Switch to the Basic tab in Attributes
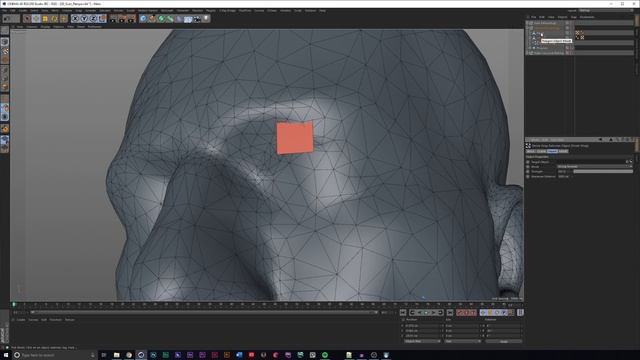640x360 pixels. (530, 151)
